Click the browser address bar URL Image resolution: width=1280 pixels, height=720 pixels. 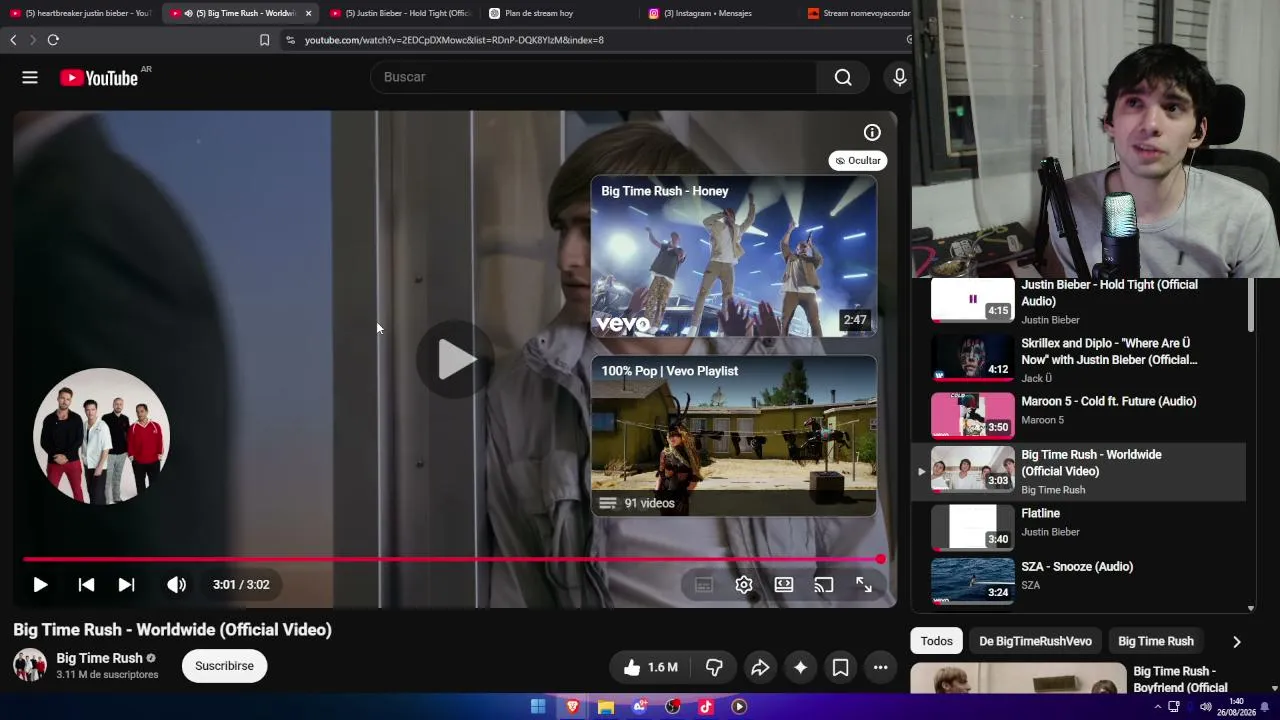coord(454,40)
